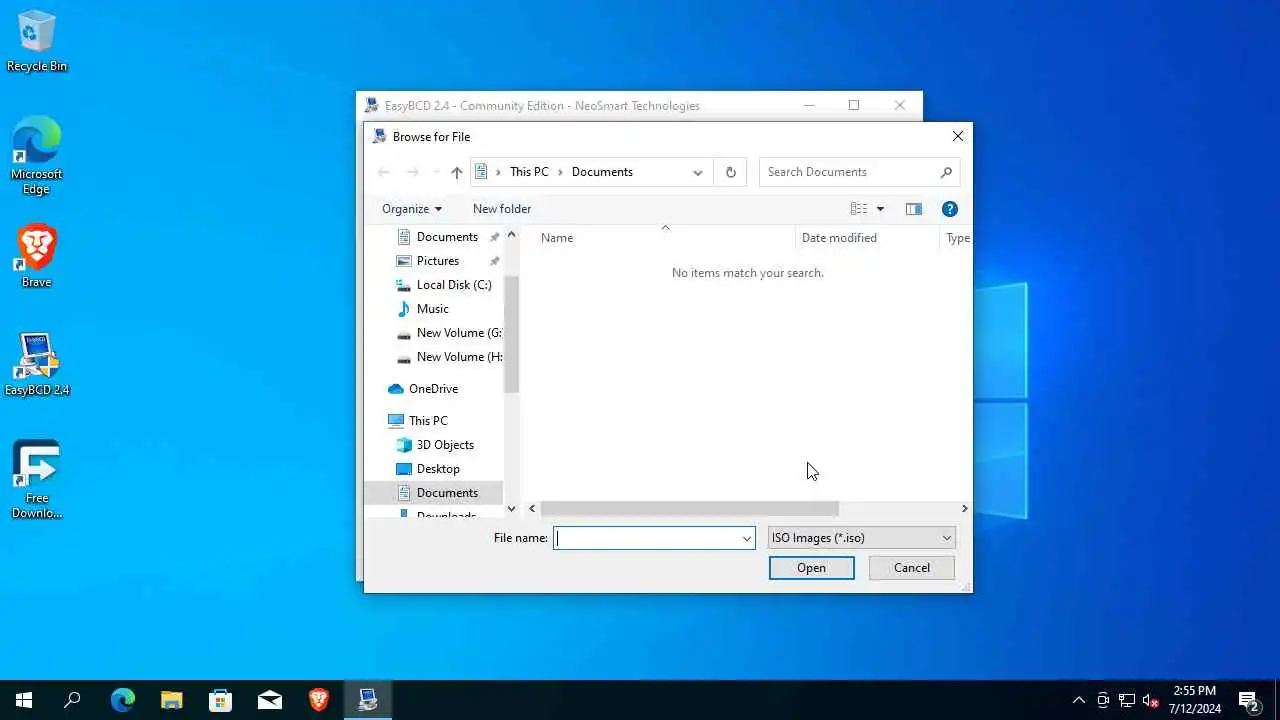This screenshot has height=720, width=1280.
Task: Click the navigation pane scroll down arrow
Action: point(512,509)
